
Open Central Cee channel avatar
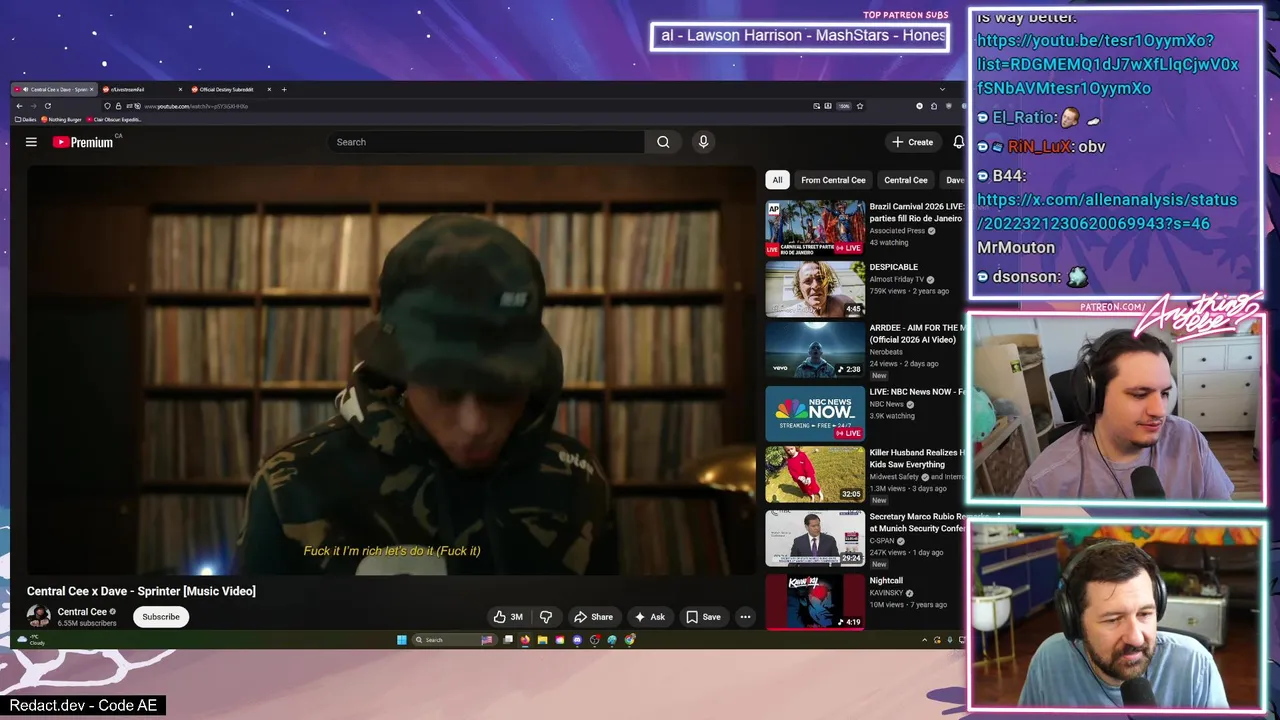point(39,616)
